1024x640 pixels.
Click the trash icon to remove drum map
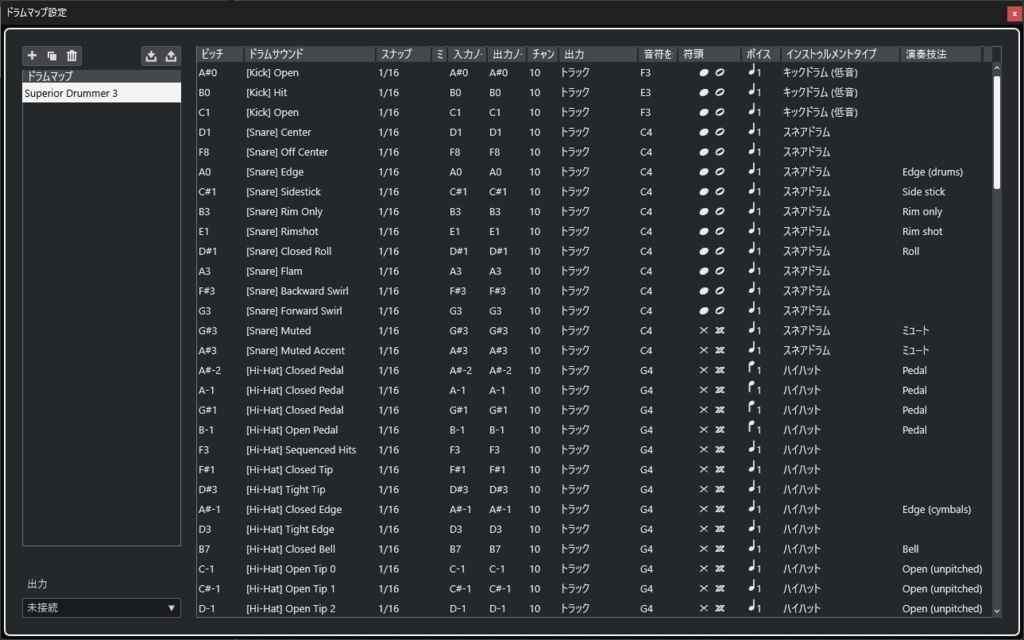coord(72,56)
